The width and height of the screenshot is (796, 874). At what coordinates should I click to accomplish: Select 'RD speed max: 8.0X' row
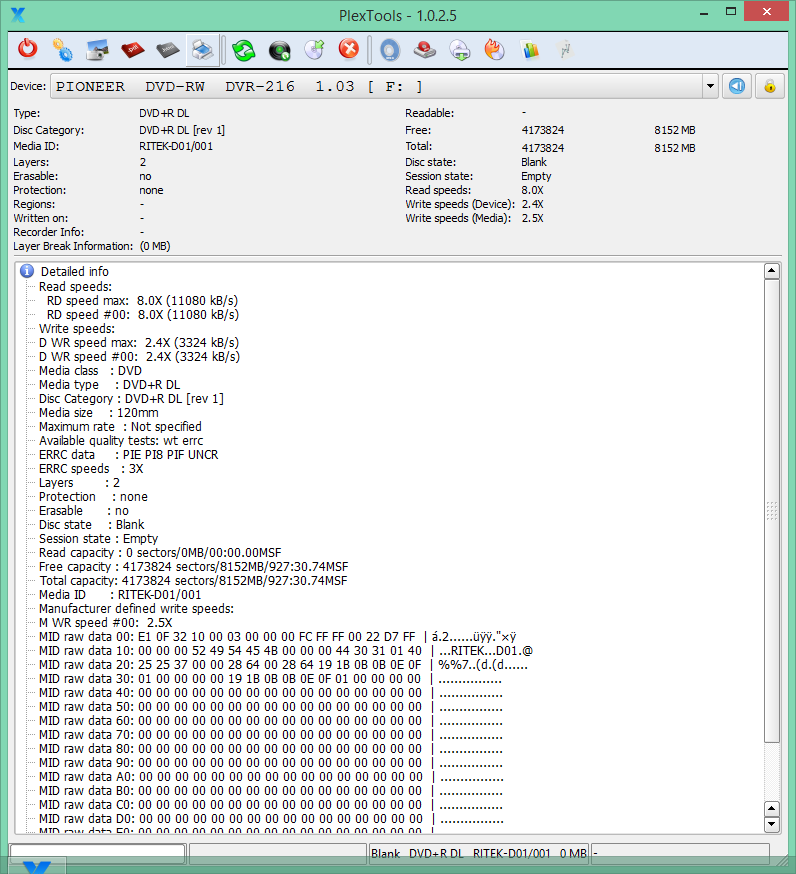pos(142,300)
